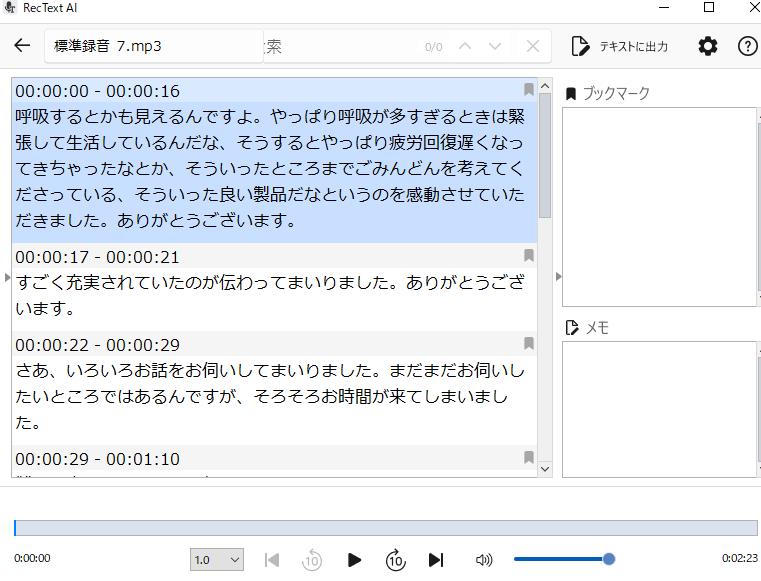The image size is (761, 581).
Task: Click inside the メモ text area
Action: click(x=658, y=408)
